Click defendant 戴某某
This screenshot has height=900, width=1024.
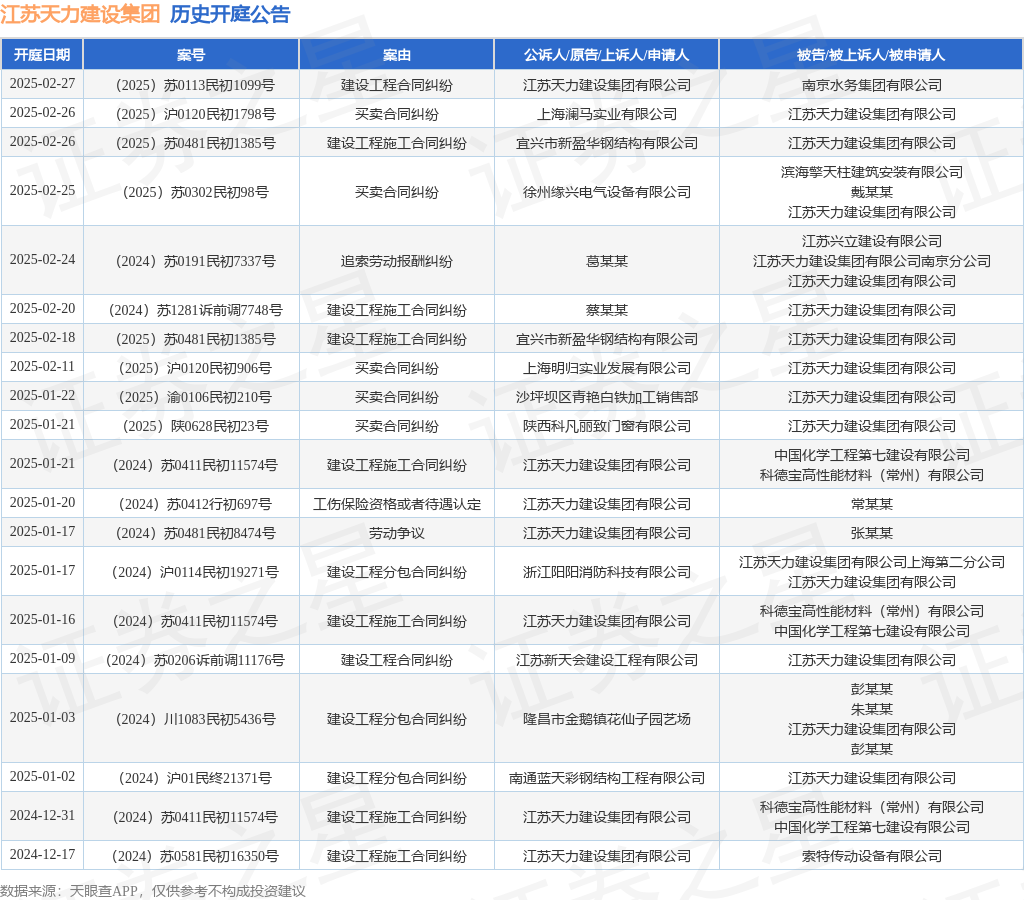point(872,192)
